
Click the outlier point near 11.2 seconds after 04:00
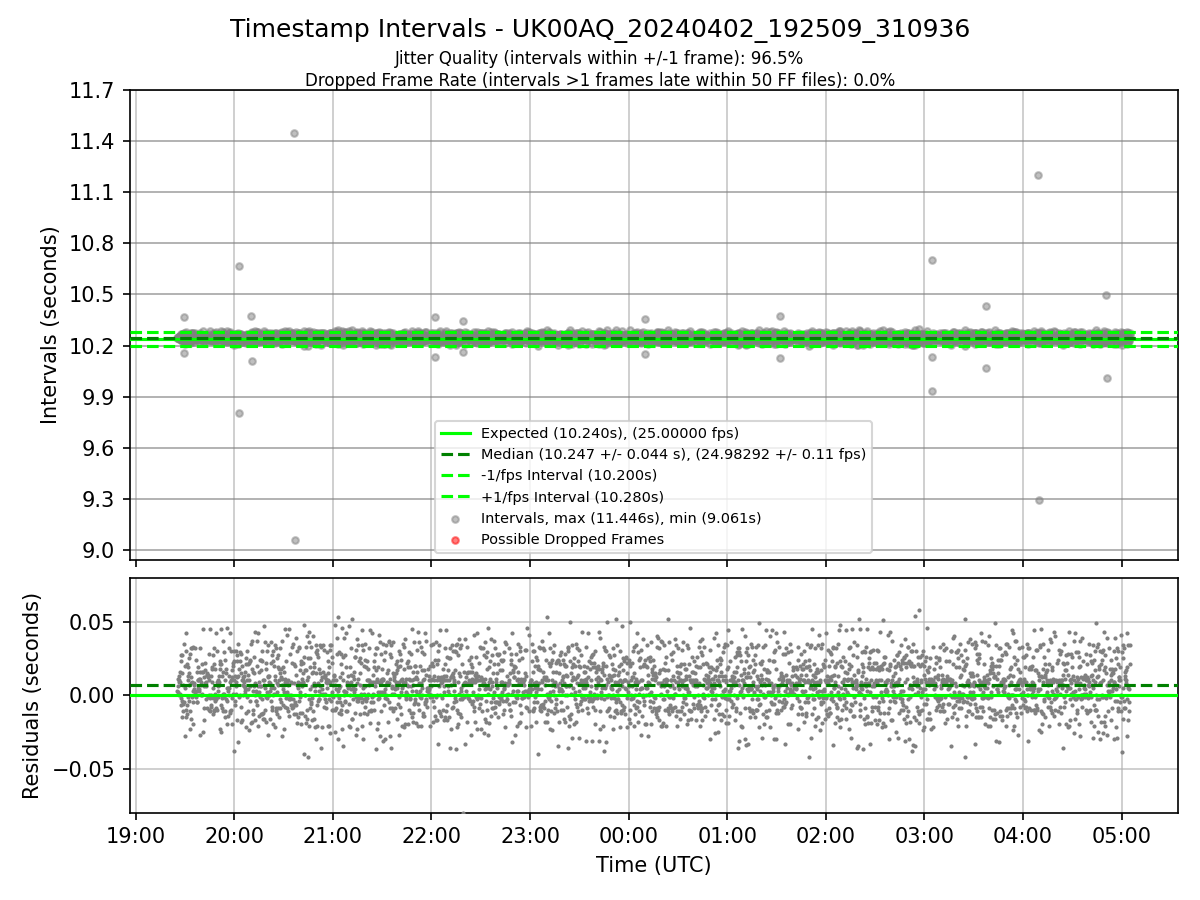[x=1038, y=175]
